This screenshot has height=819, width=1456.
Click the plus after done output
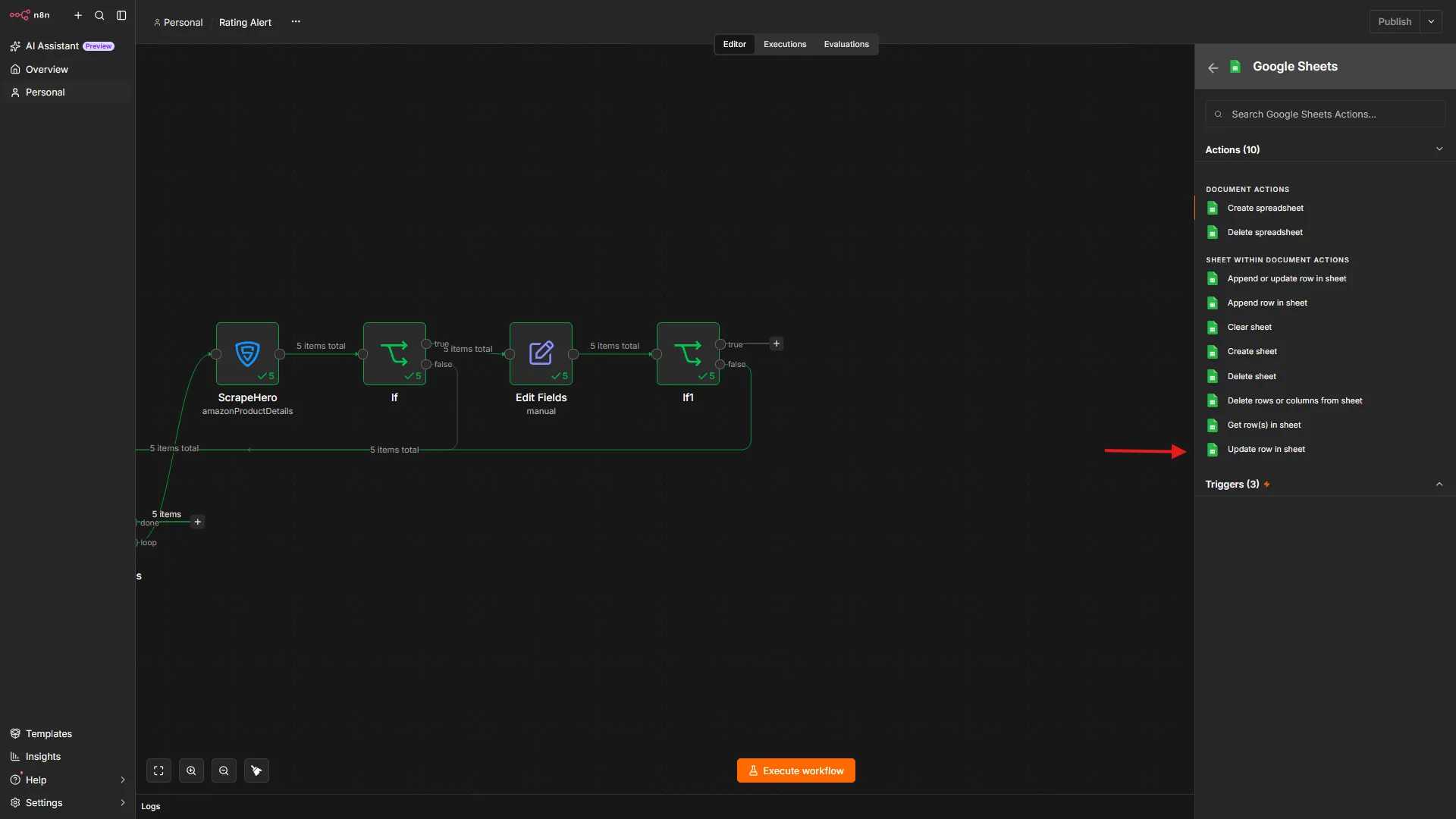198,522
